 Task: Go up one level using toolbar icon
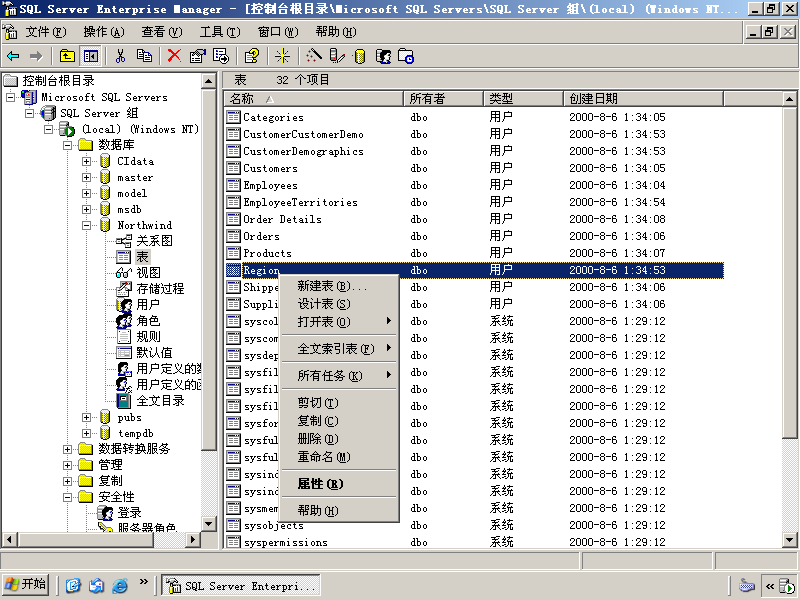click(x=67, y=56)
